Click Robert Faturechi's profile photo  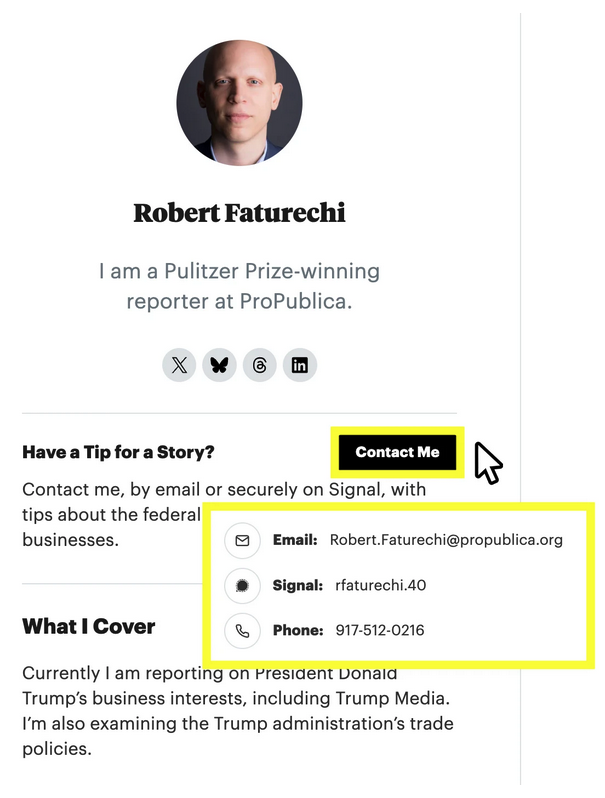coord(239,103)
